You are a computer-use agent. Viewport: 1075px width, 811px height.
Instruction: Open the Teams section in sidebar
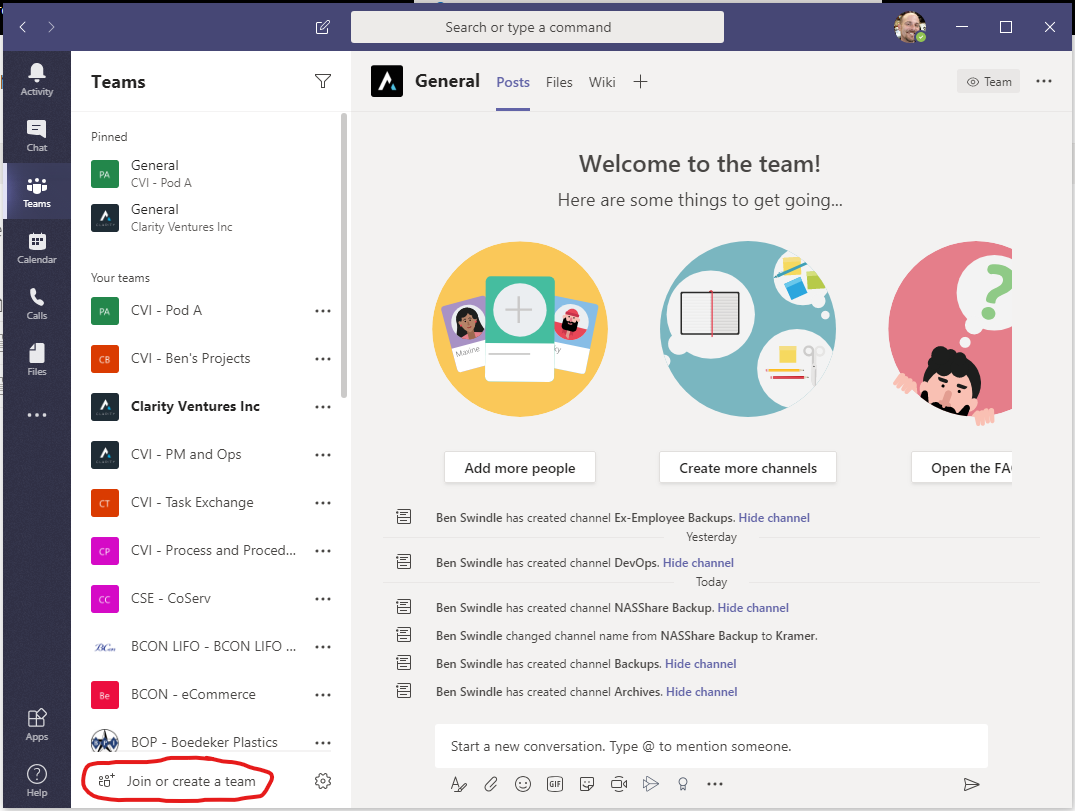(36, 191)
